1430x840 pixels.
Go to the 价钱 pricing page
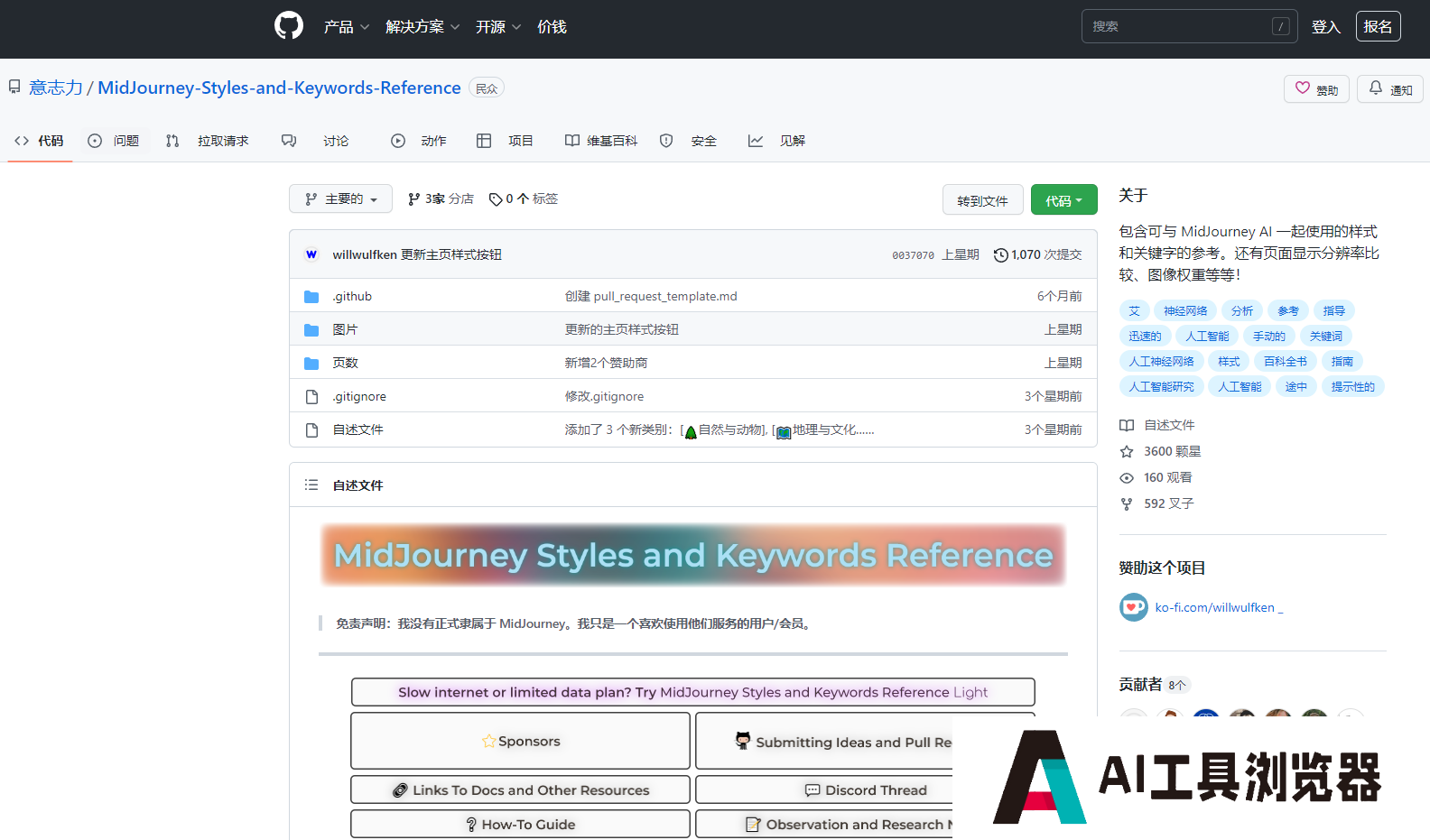click(x=552, y=27)
